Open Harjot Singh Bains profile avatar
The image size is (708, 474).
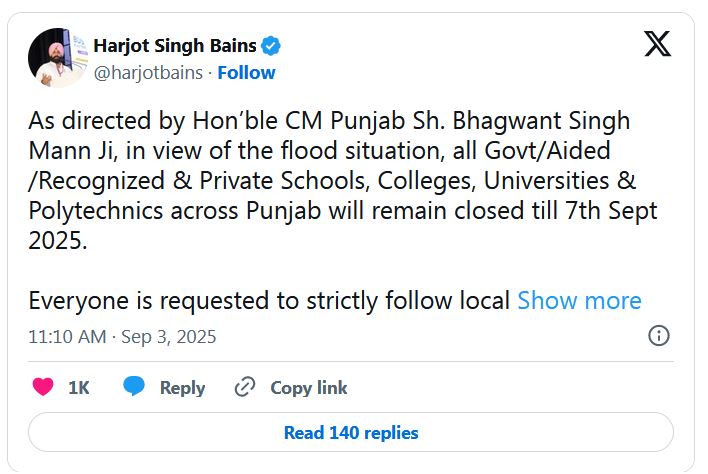57,58
